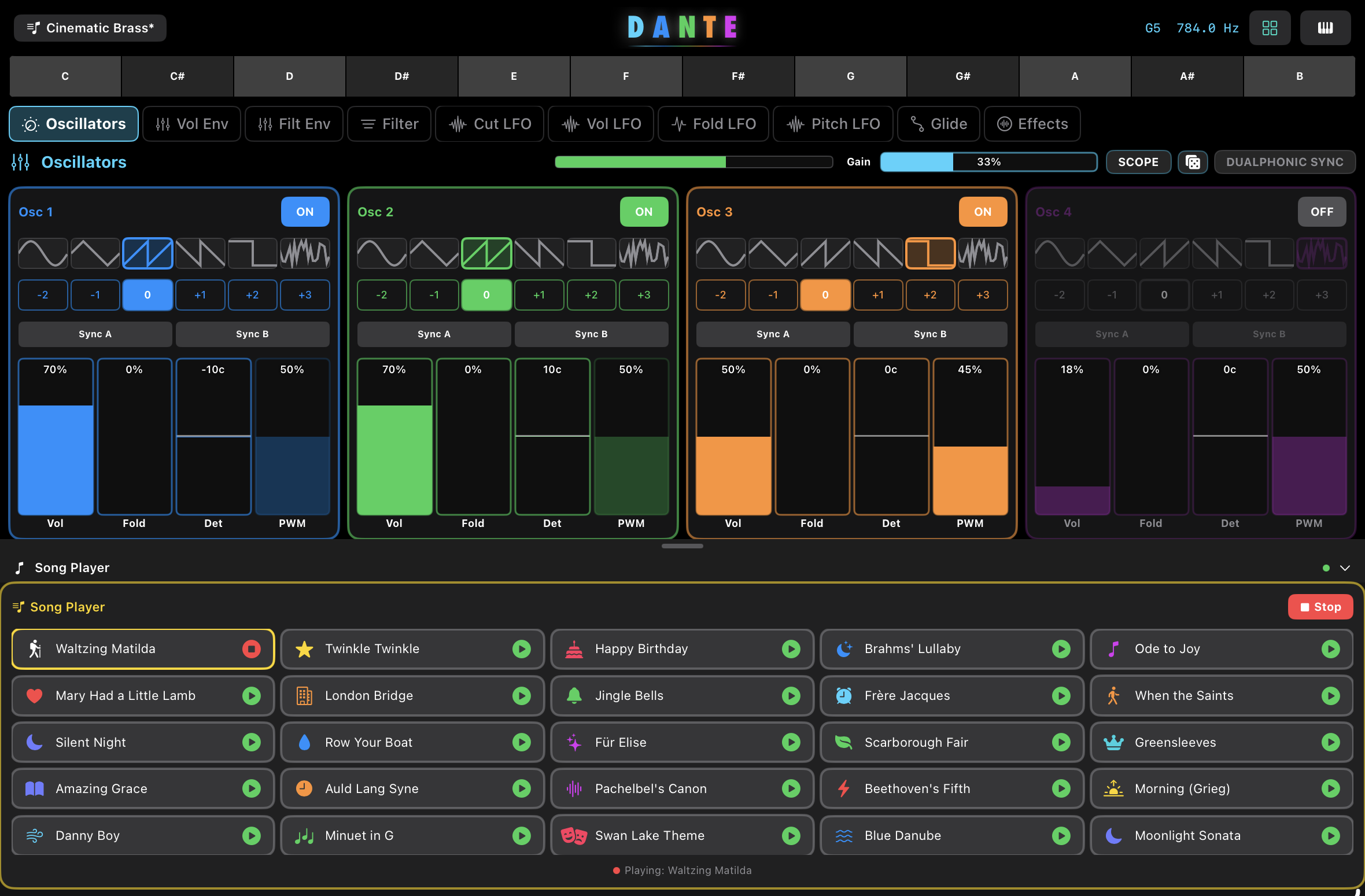
Task: Switch to the Vol Env tab
Action: (x=191, y=124)
